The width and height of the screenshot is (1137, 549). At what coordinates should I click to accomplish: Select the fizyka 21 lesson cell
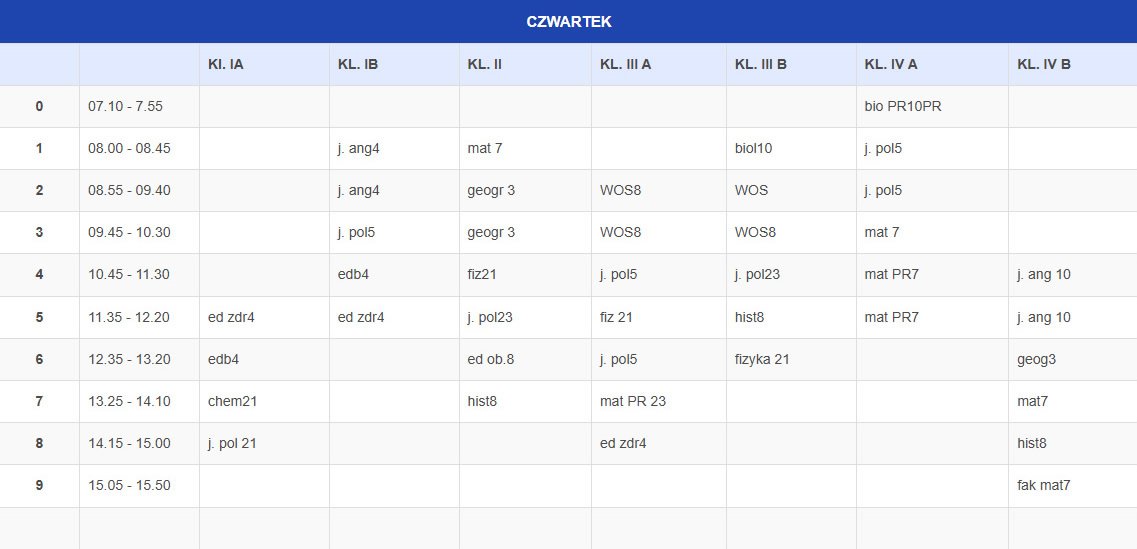tap(762, 359)
